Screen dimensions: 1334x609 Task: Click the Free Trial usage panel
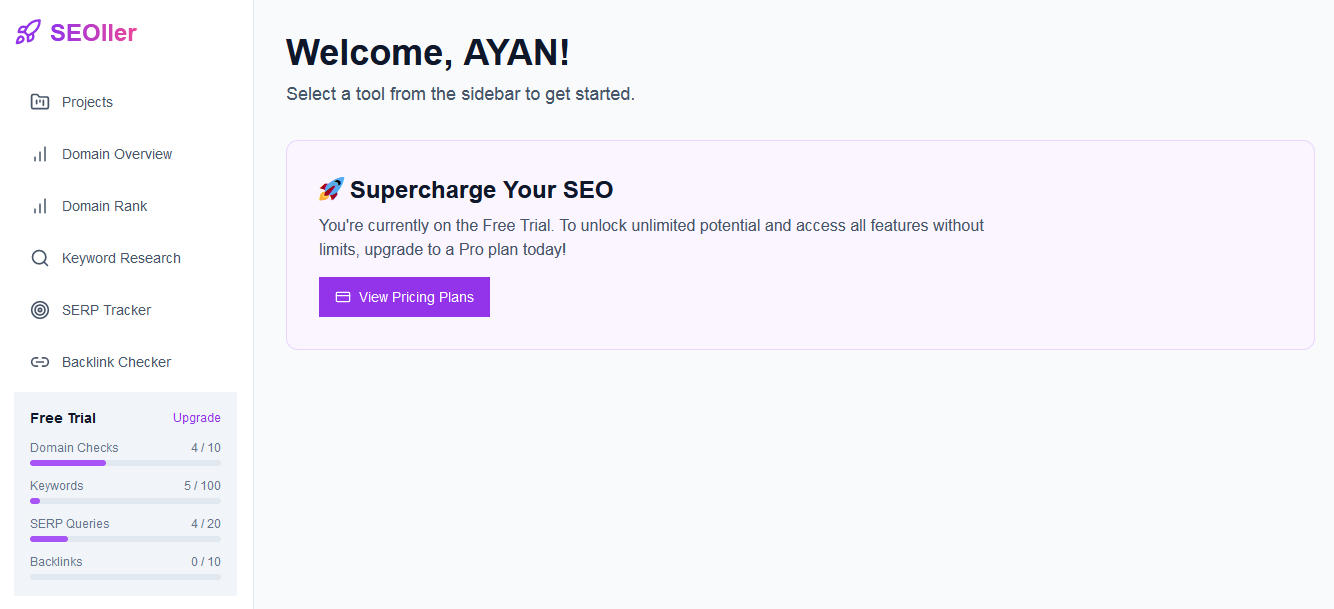click(125, 490)
